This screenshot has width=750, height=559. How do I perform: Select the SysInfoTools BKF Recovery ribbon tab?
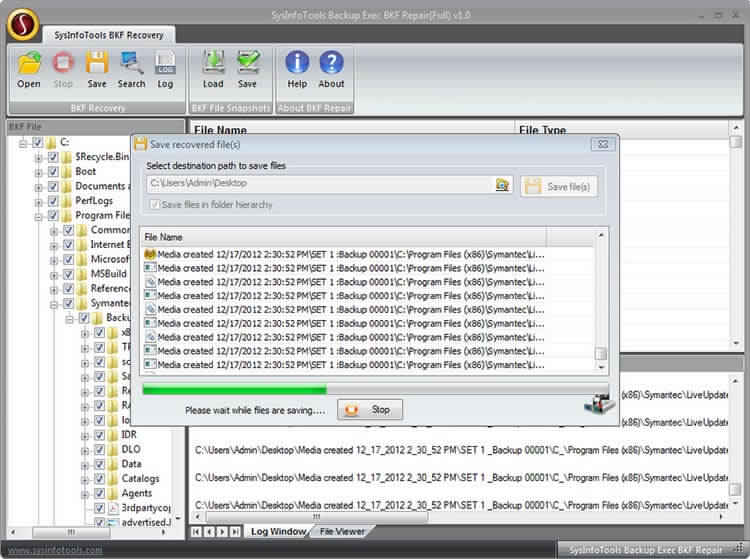coord(109,35)
